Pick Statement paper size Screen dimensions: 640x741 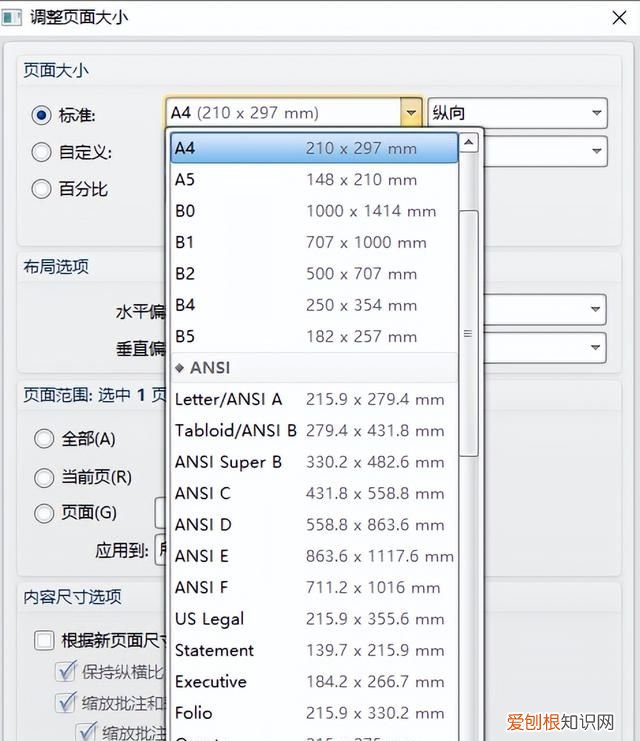coord(314,650)
